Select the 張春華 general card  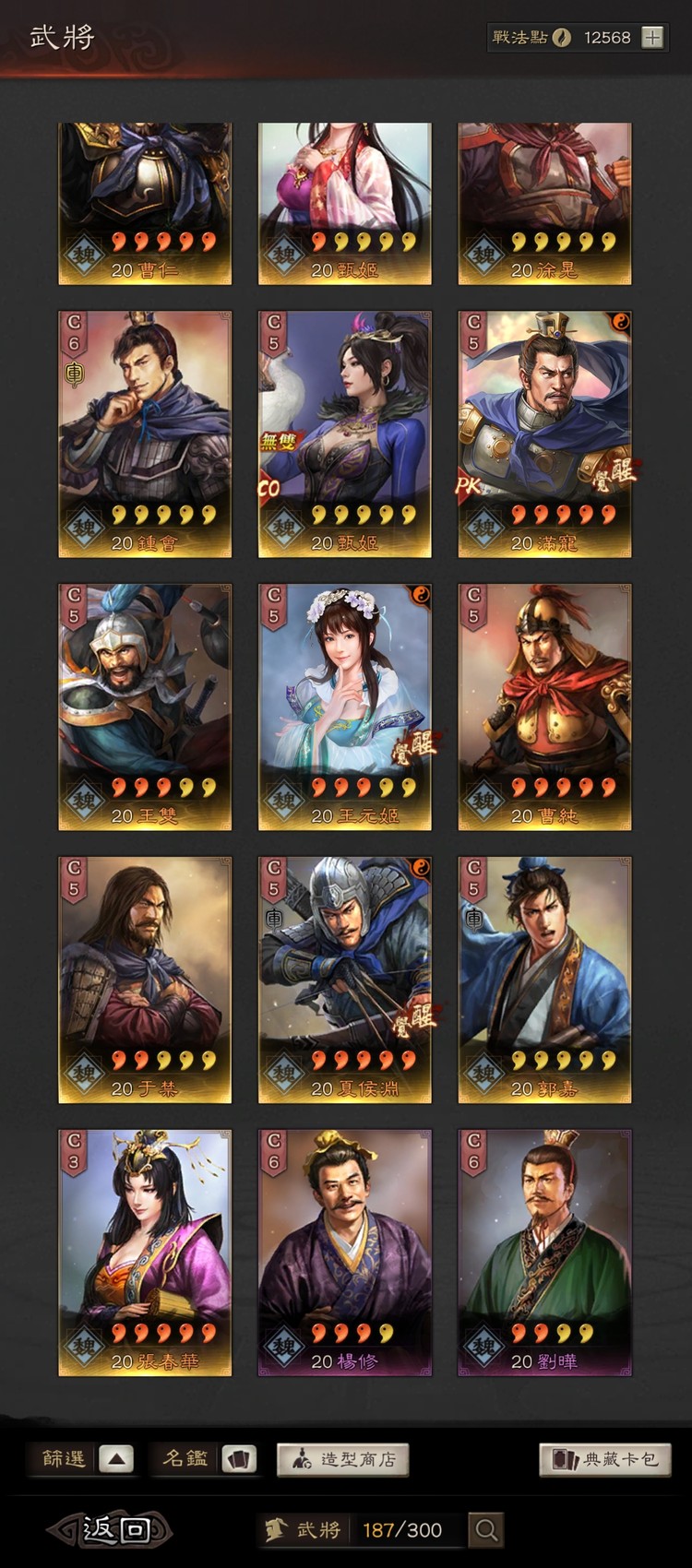click(145, 1253)
